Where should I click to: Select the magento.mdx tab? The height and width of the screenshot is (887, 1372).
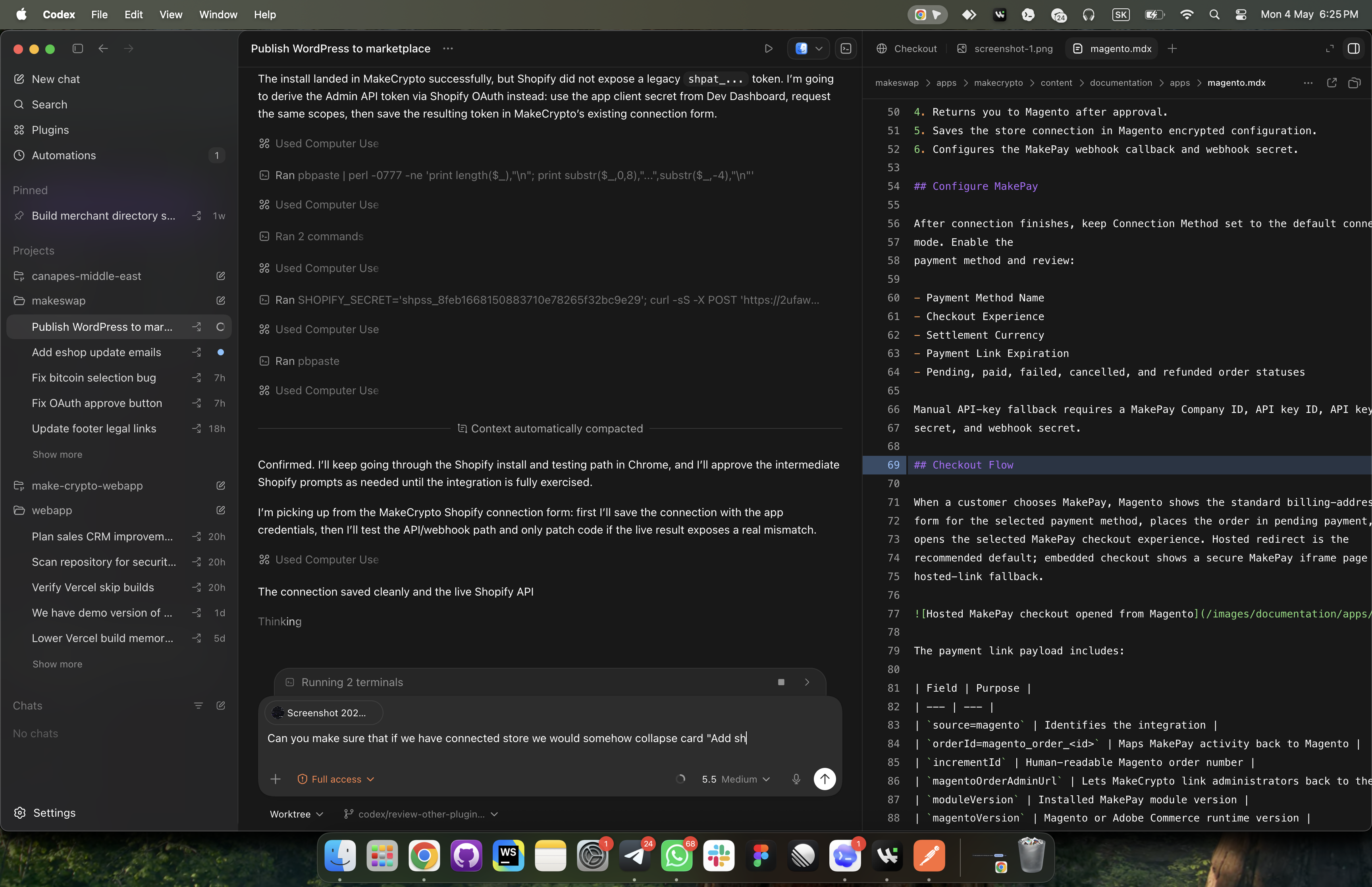[x=1112, y=48]
